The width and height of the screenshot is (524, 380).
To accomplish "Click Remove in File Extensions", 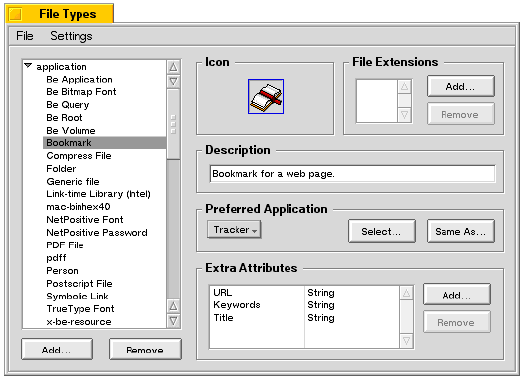I will [461, 114].
